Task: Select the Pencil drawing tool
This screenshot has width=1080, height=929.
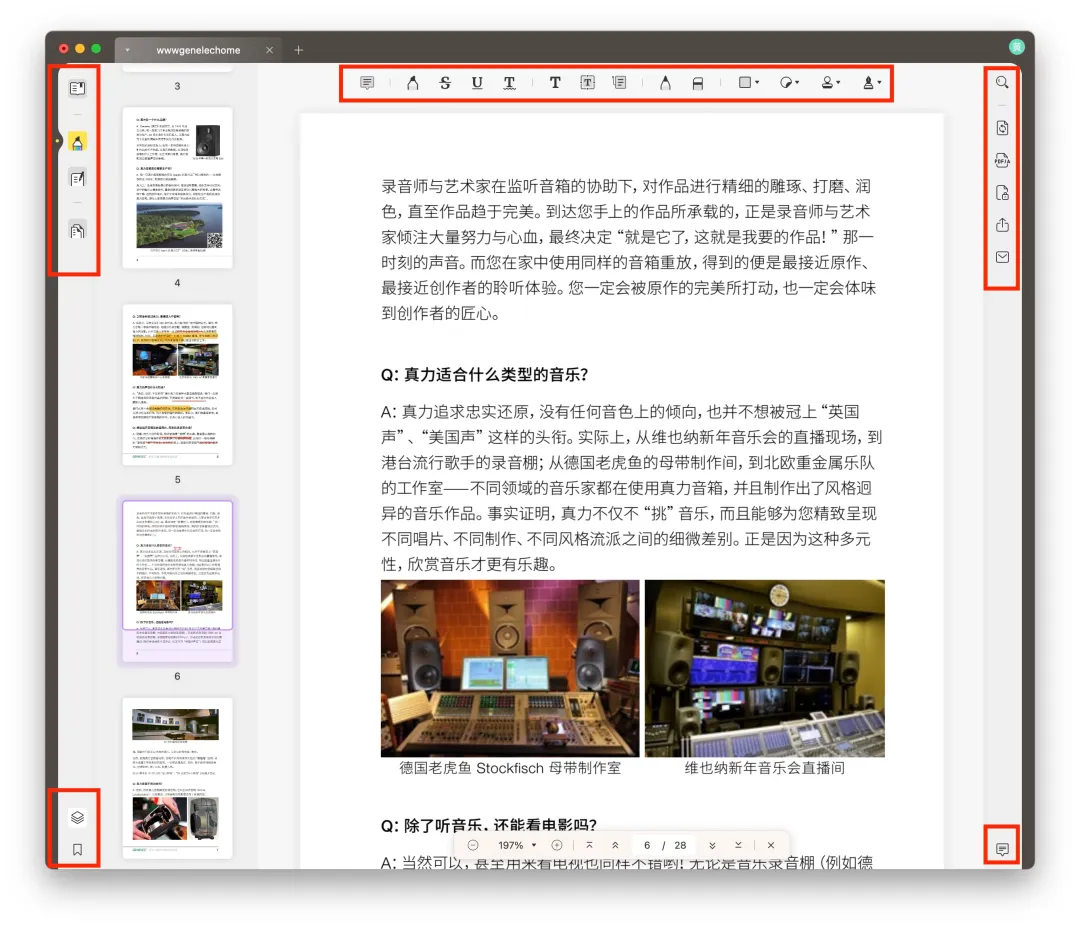Action: [x=665, y=83]
